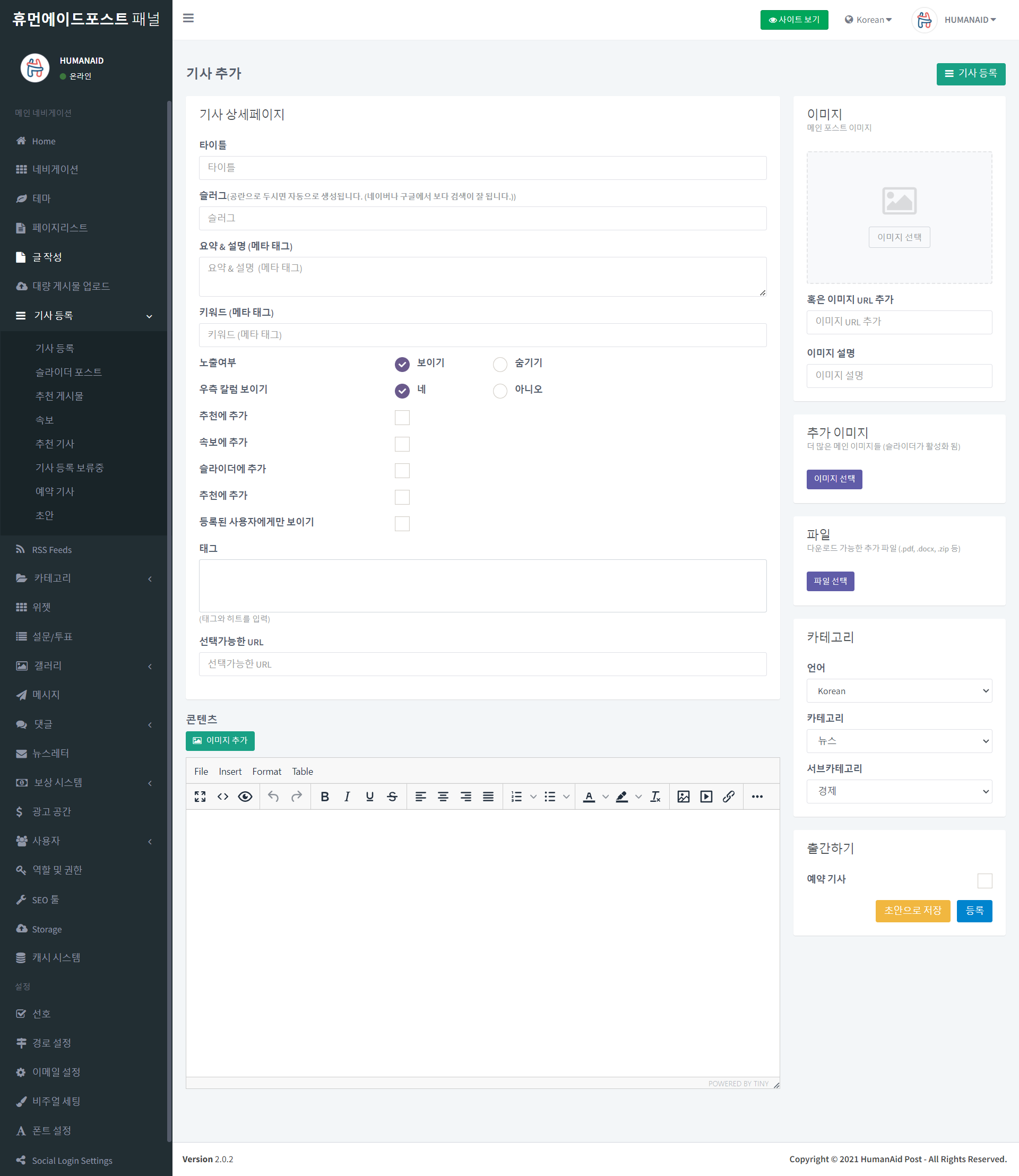Open the 서브카테고리 경제 dropdown

899,792
